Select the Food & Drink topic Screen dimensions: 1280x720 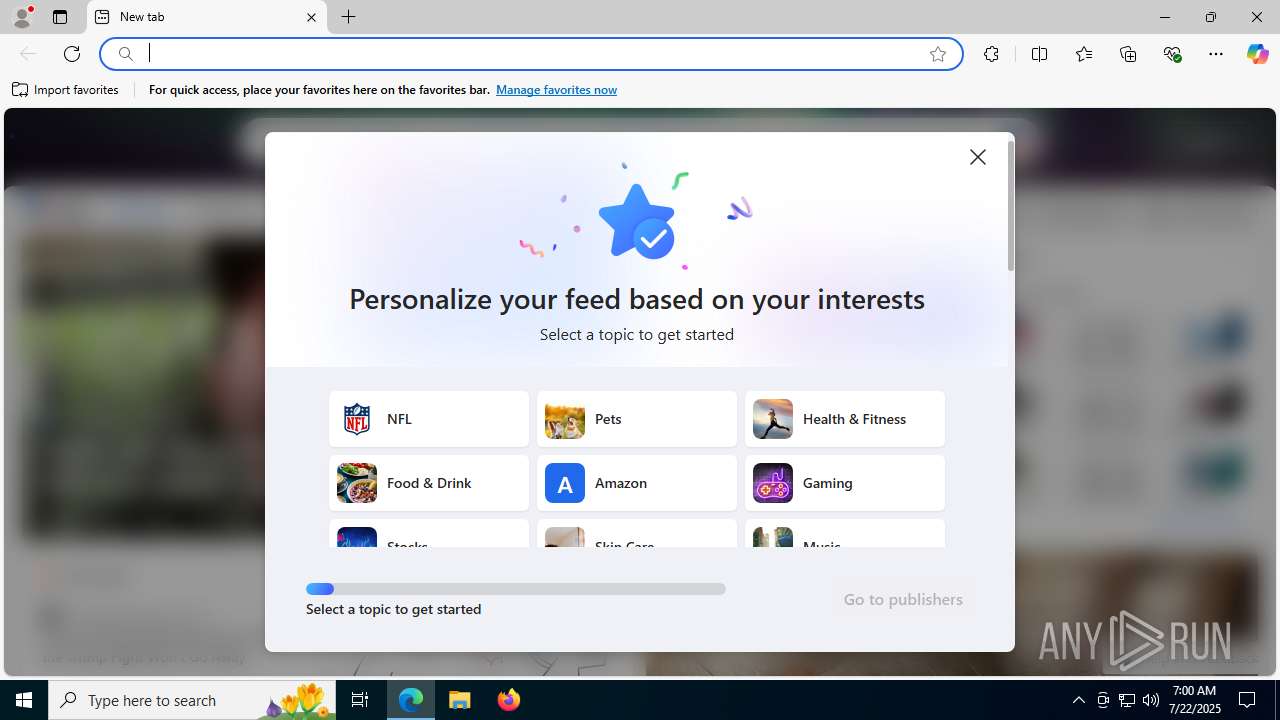[x=429, y=483]
